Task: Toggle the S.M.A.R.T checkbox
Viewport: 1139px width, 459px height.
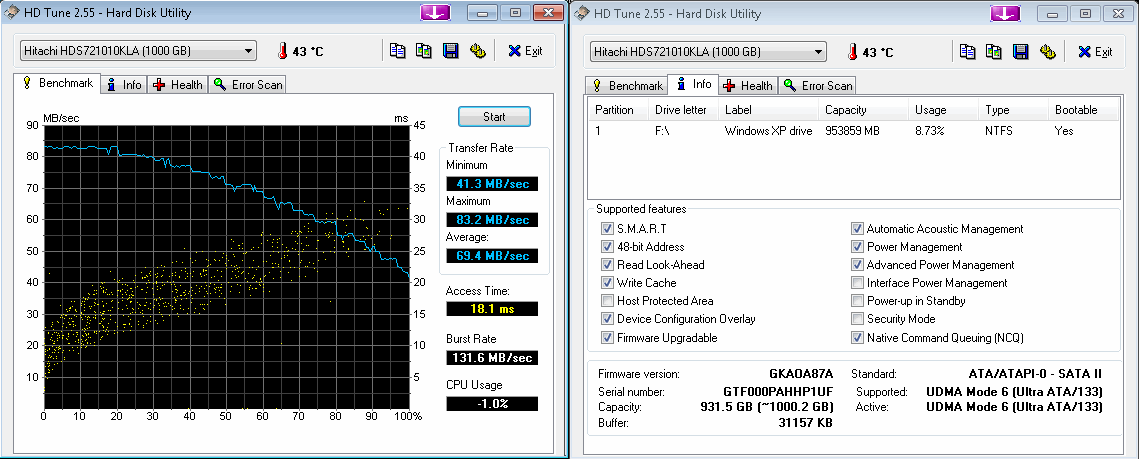Action: click(607, 229)
